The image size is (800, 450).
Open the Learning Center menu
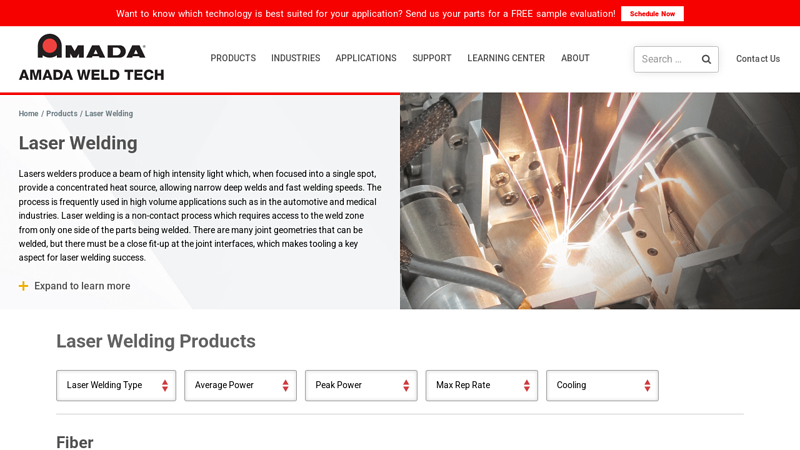coord(506,58)
